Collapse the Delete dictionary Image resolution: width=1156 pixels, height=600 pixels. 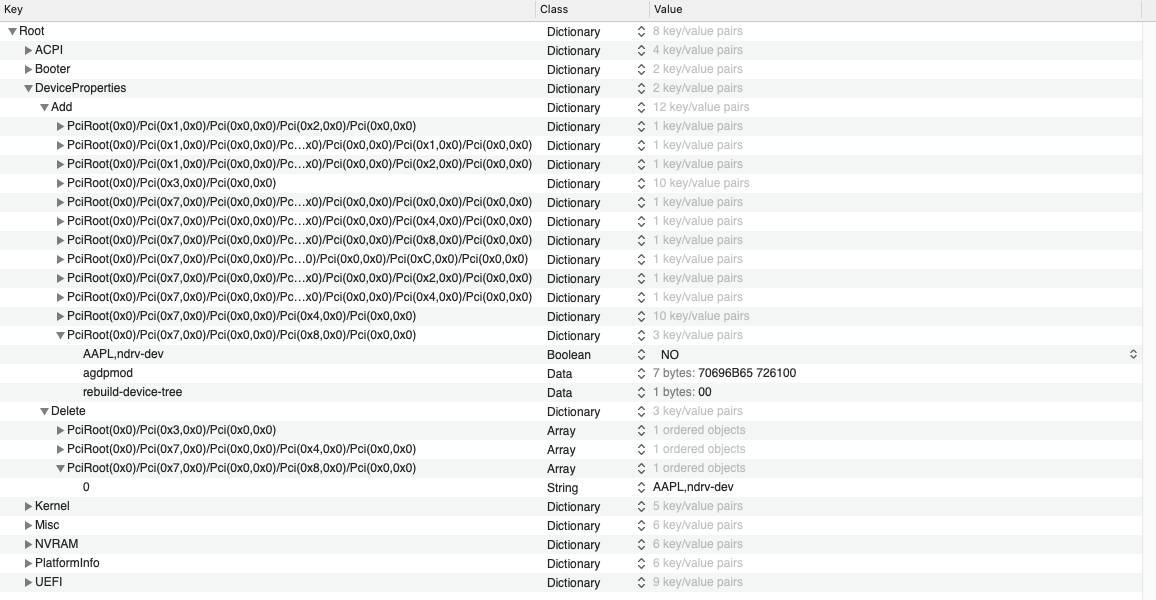click(x=44, y=411)
